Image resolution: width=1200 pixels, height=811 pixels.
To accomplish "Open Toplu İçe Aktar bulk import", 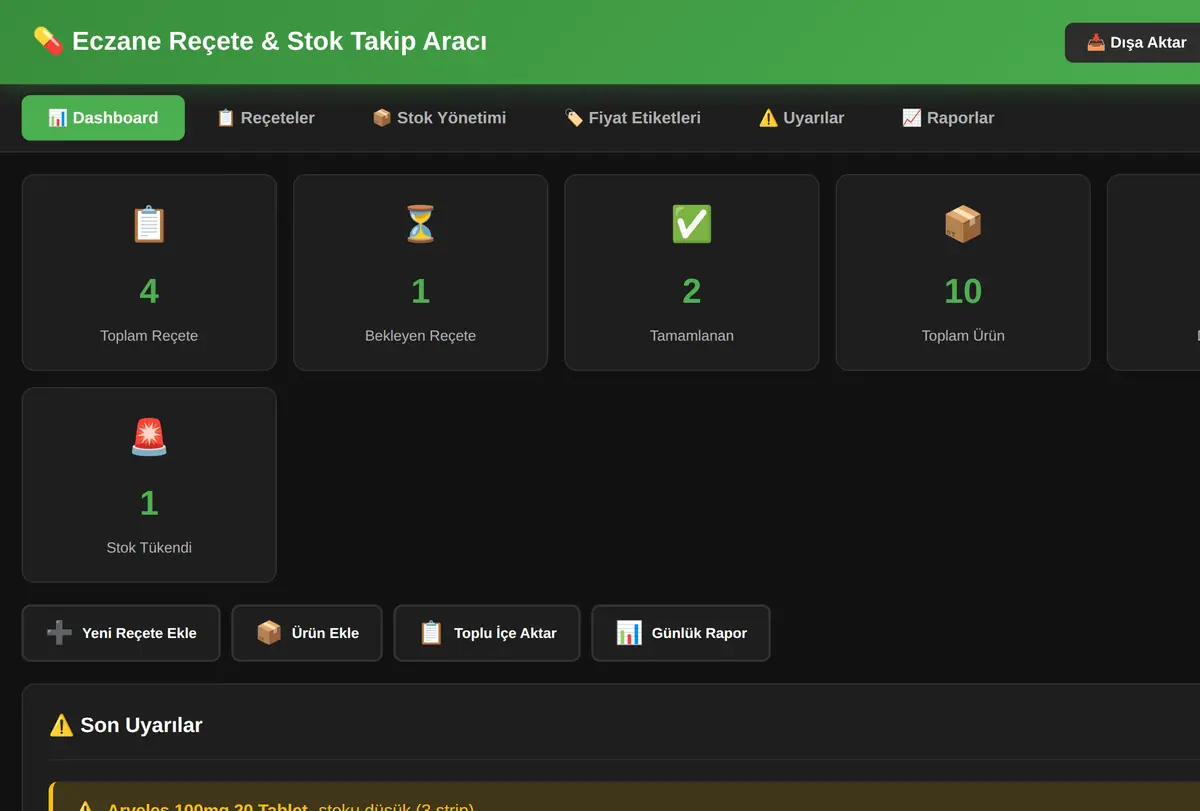I will pos(487,633).
